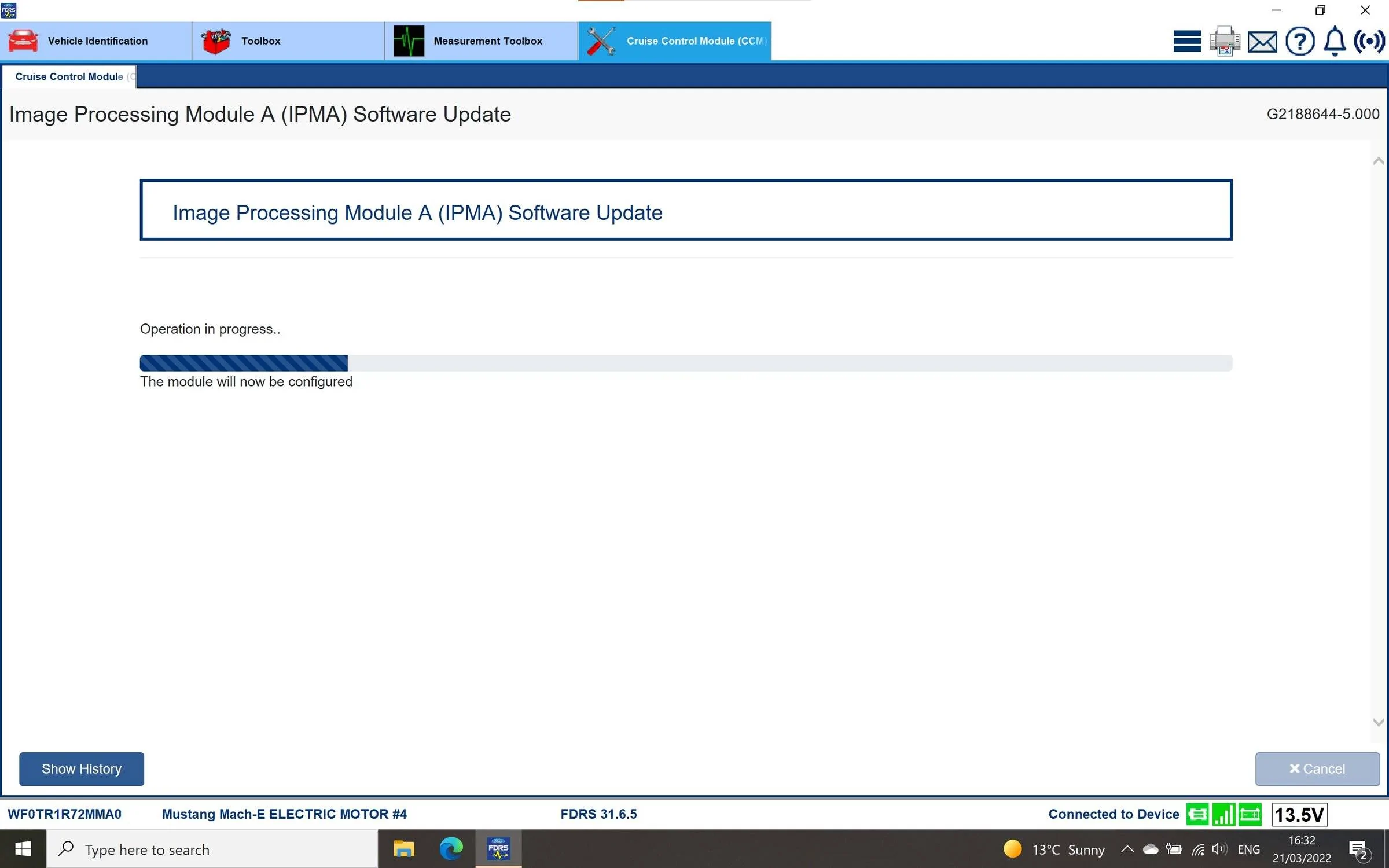Open help with the question mark icon
Screen dimensions: 1389x868
[1300, 41]
